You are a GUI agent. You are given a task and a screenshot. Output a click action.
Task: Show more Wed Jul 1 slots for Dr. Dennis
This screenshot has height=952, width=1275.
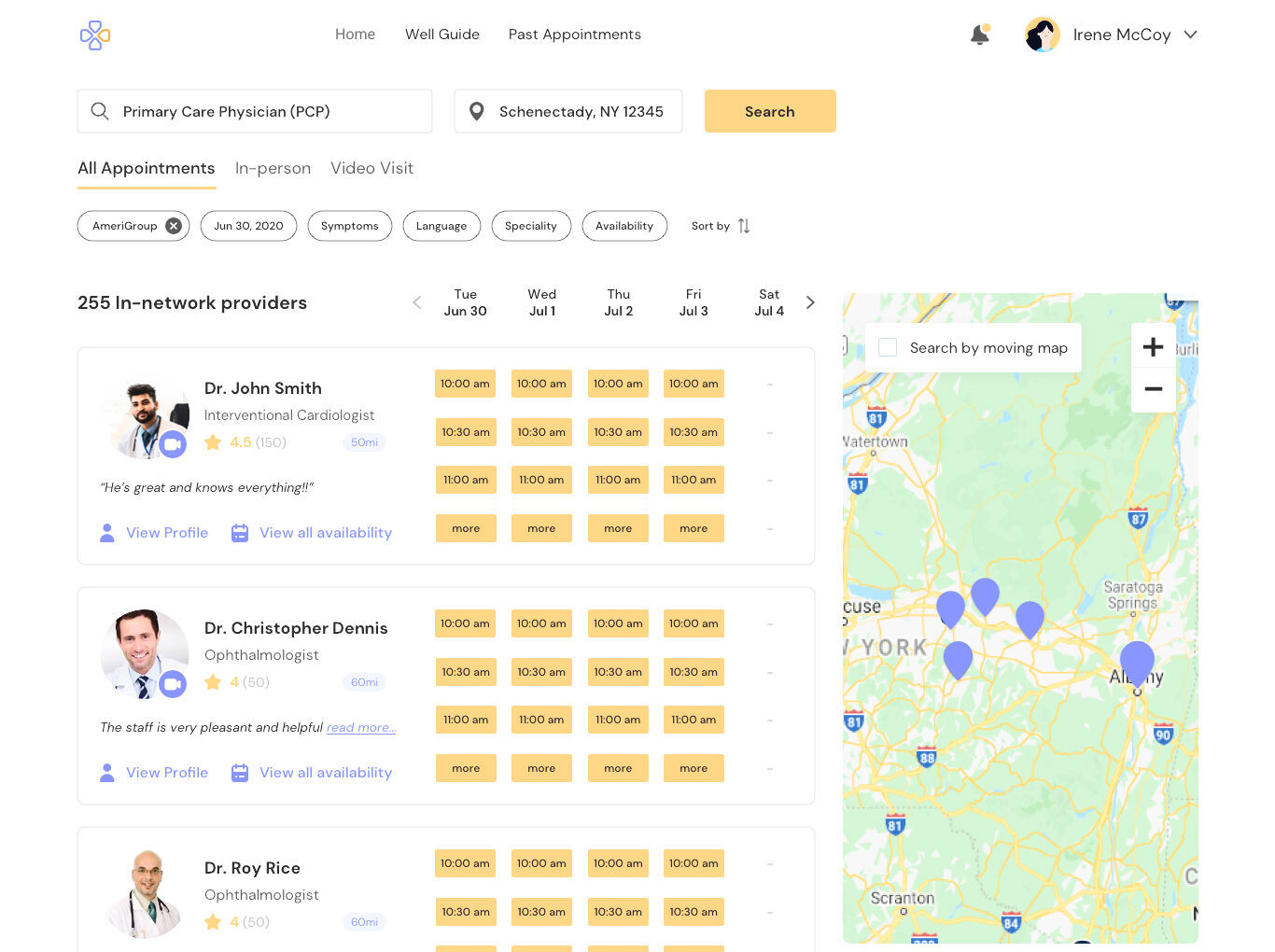[541, 768]
